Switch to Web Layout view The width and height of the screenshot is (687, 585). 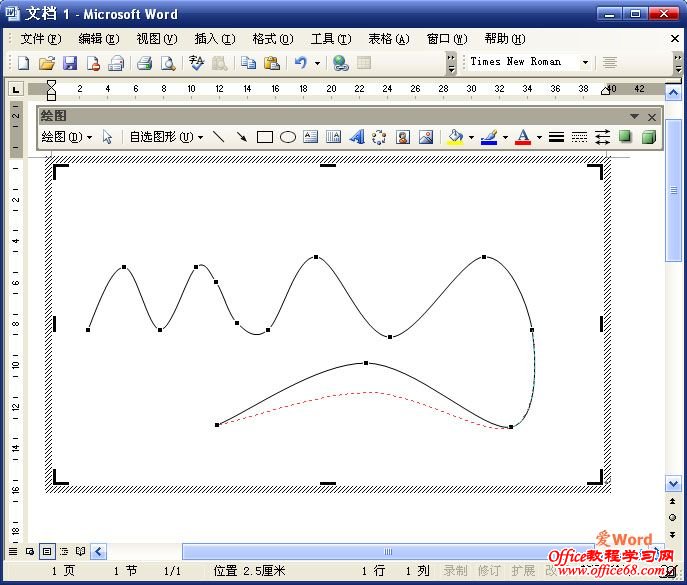click(30, 551)
